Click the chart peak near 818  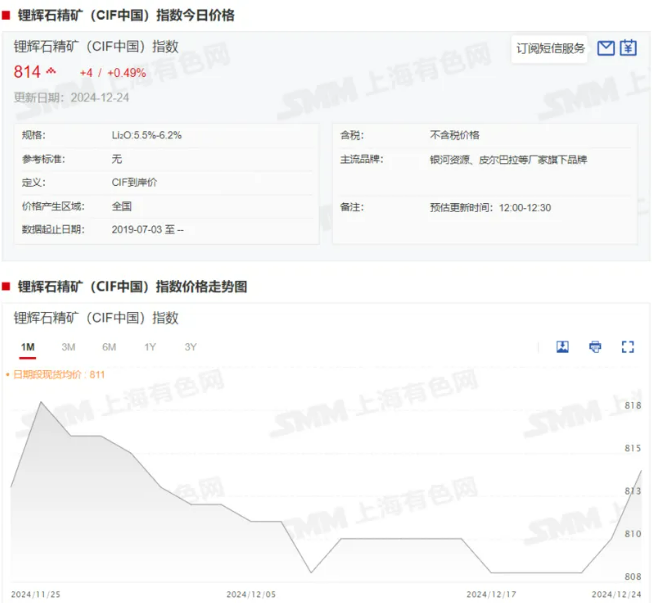pos(40,402)
